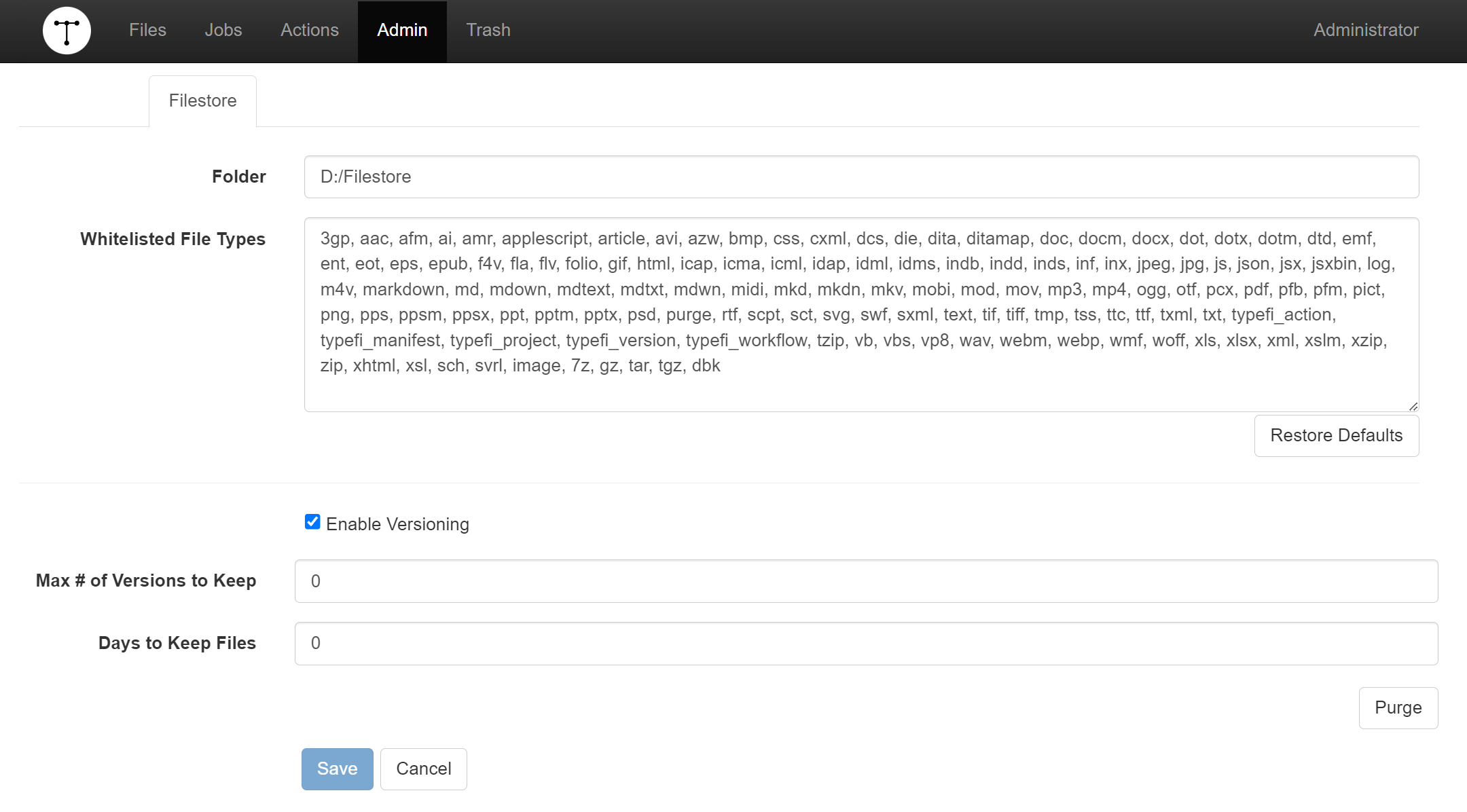Open the Files section
The height and width of the screenshot is (812, 1467).
147,31
